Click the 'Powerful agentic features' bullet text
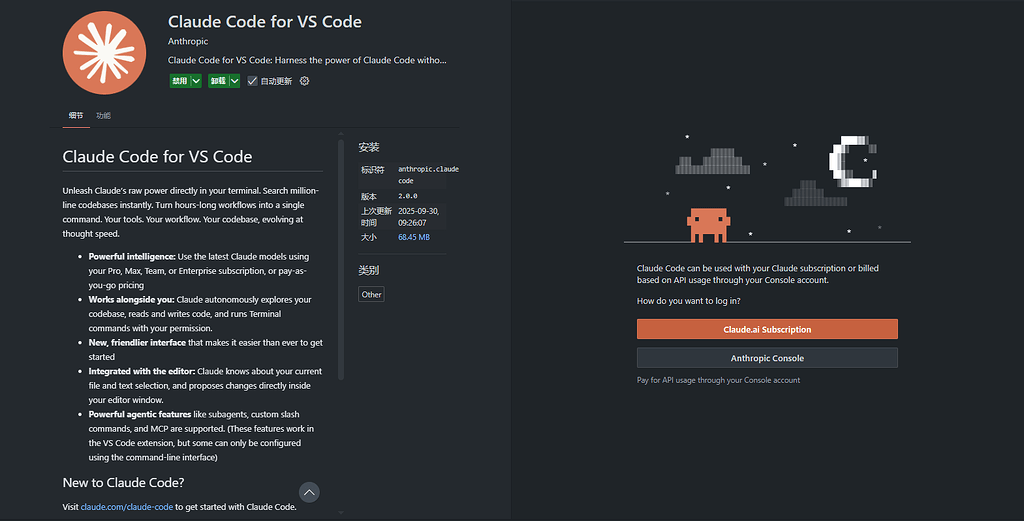1024x521 pixels. [x=140, y=415]
